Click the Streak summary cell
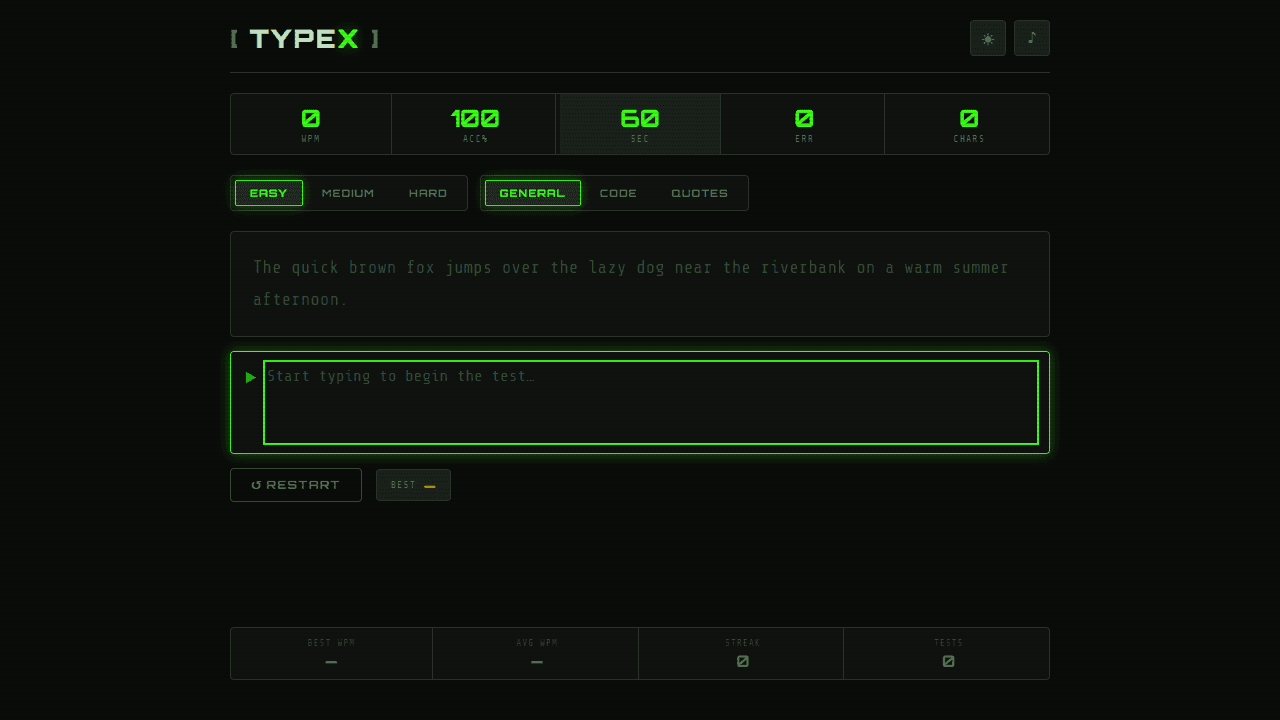 coord(743,653)
